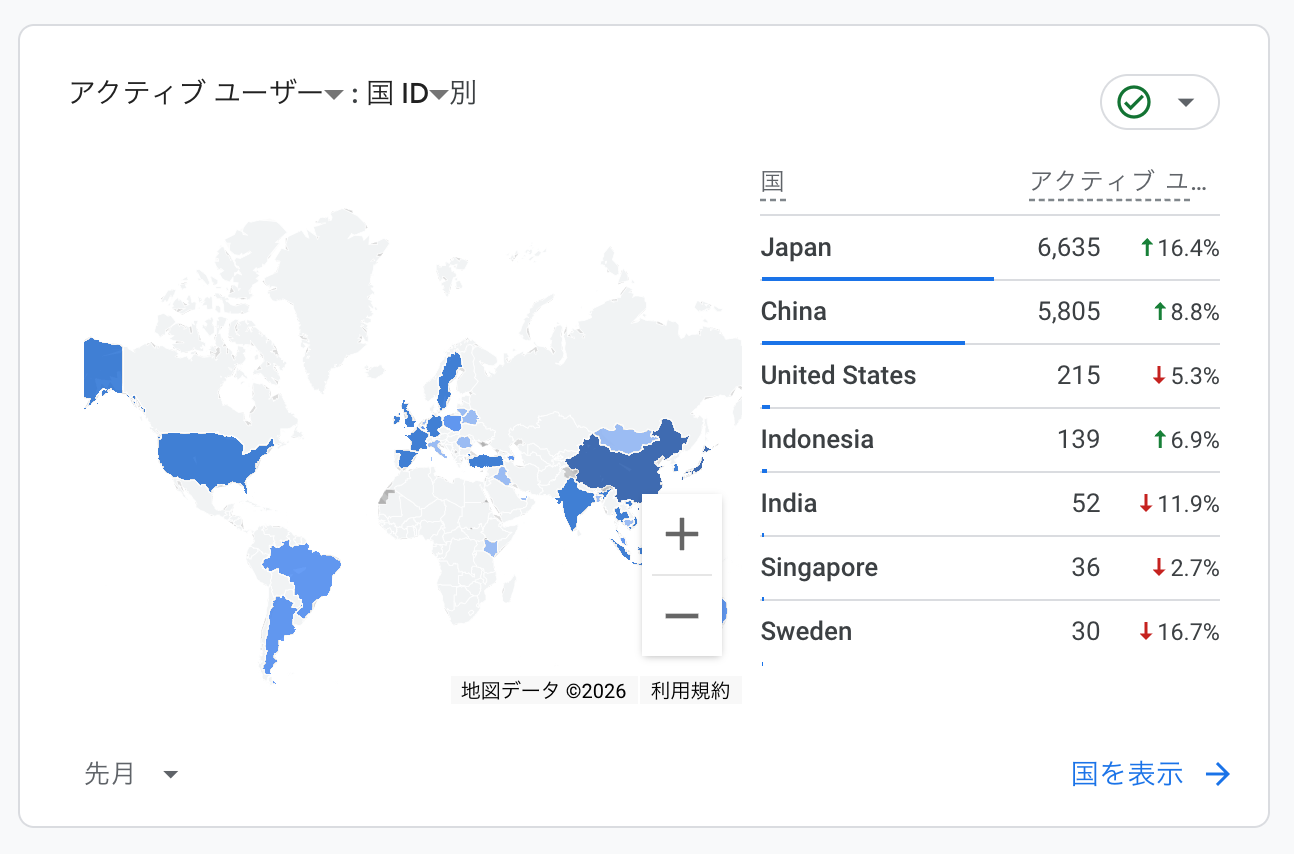1294x854 pixels.
Task: Select the India row in the table
Action: [x=989, y=504]
